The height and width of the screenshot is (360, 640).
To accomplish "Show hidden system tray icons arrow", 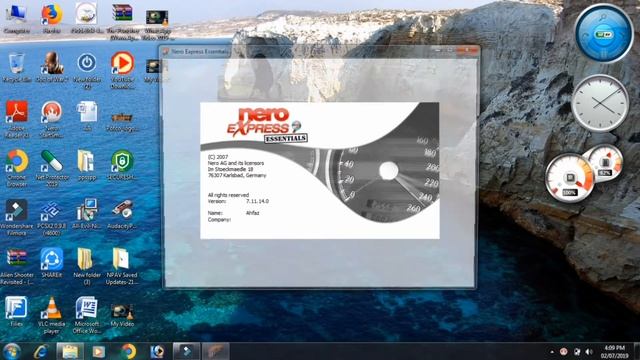I will pyautogui.click(x=552, y=351).
